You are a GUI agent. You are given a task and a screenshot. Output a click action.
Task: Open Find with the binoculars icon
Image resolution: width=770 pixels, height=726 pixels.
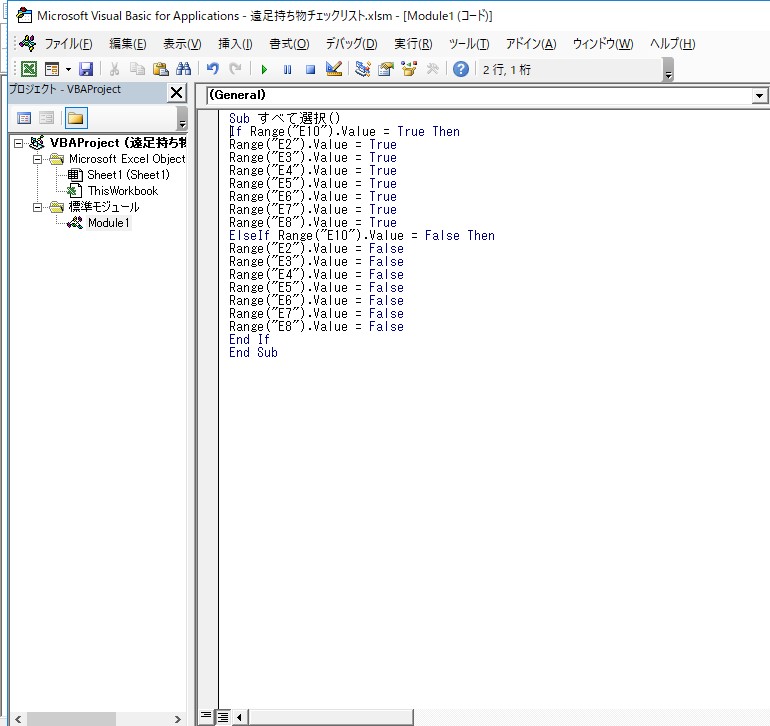click(x=184, y=69)
